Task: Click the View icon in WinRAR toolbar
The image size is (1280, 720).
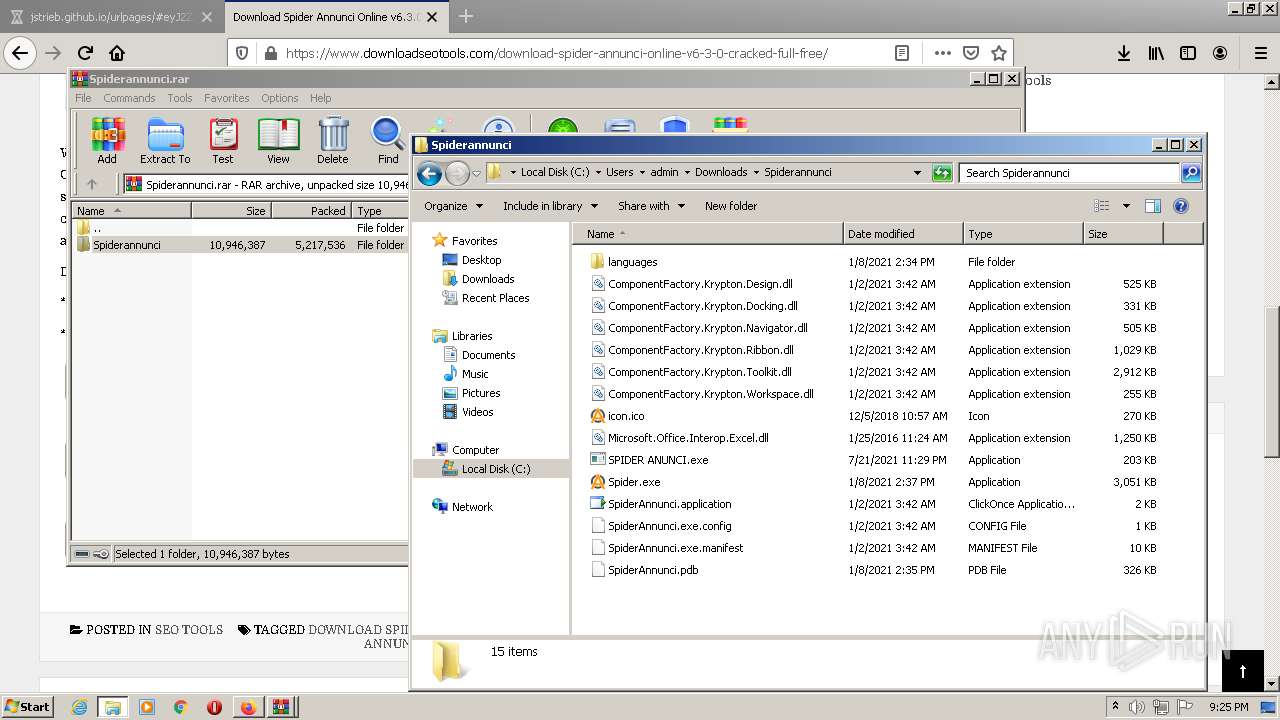Action: [278, 140]
